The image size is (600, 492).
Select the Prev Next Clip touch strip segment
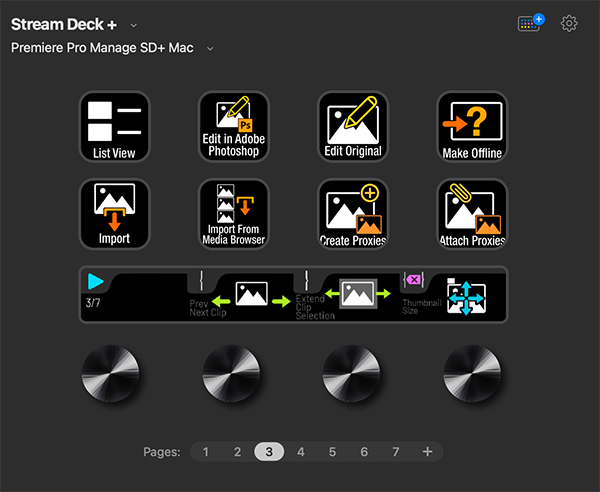coord(240,295)
